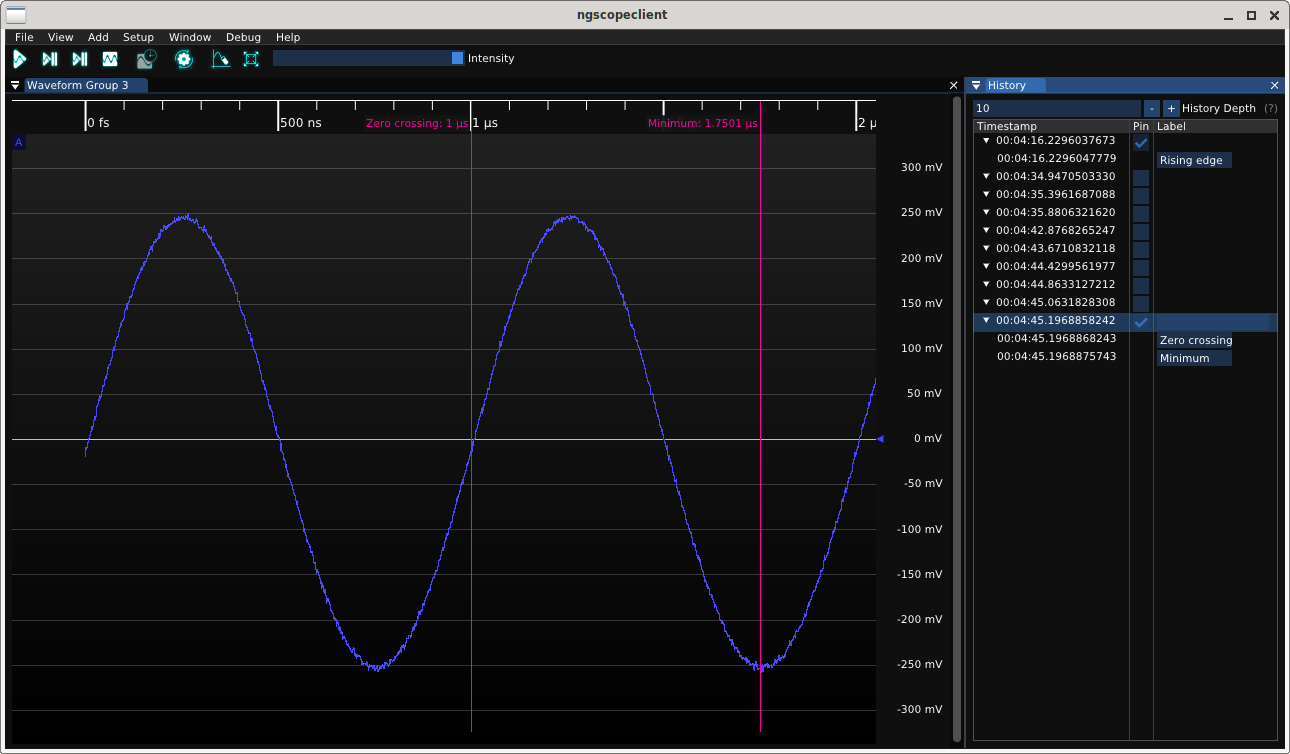
Task: Click the waveform area vertical scrollbar
Action: click(x=957, y=420)
